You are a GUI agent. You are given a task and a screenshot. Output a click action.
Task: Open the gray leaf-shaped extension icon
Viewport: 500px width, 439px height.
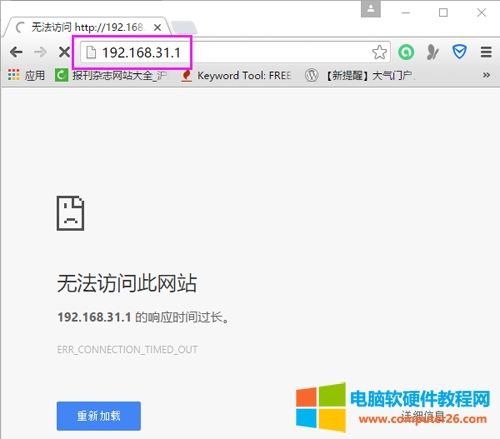432,52
